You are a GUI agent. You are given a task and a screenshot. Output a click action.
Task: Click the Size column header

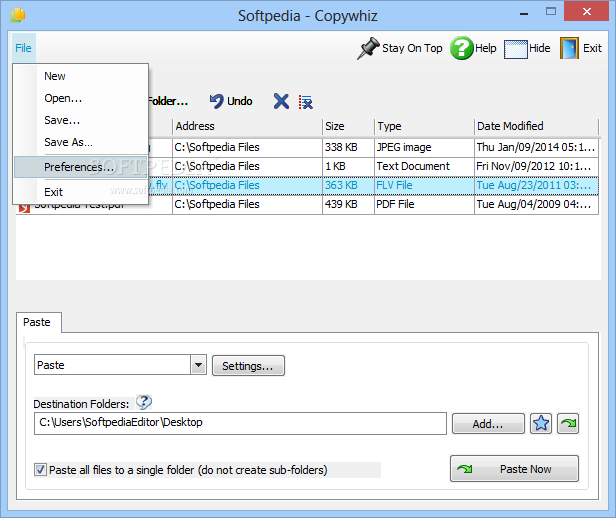(348, 126)
